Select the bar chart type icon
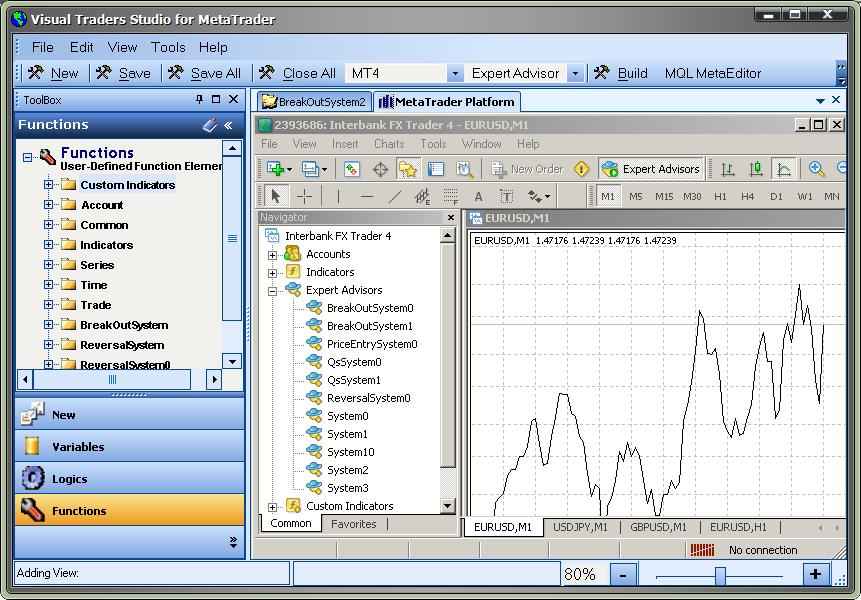This screenshot has height=600, width=861. point(728,169)
